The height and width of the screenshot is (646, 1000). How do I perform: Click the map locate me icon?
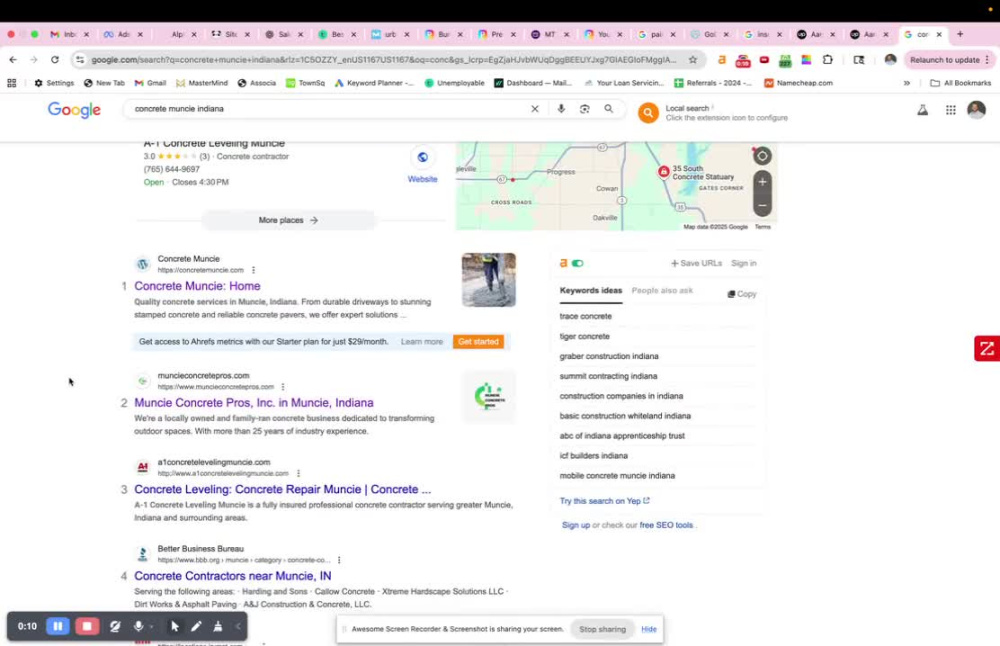click(762, 156)
